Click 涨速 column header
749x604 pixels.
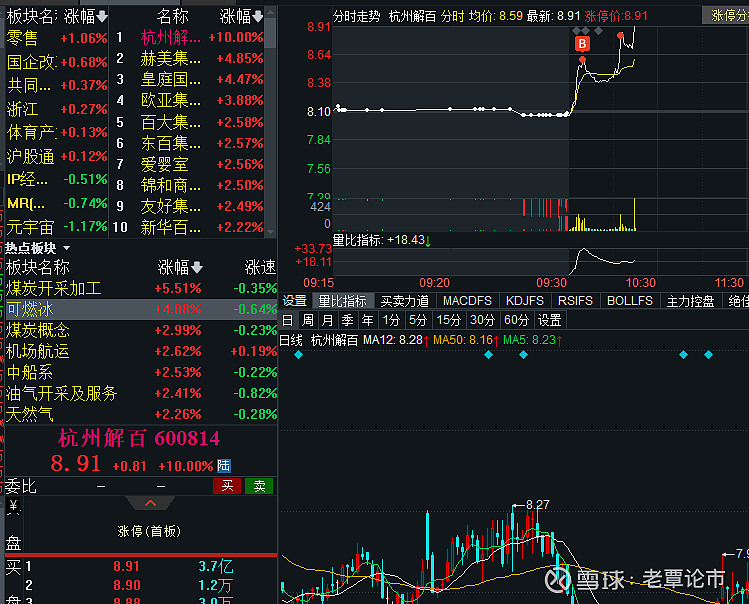point(260,268)
